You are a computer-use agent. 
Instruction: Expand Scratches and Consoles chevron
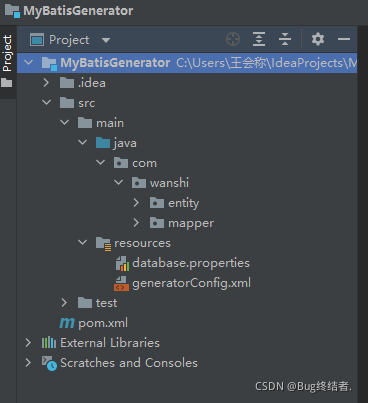point(28,362)
